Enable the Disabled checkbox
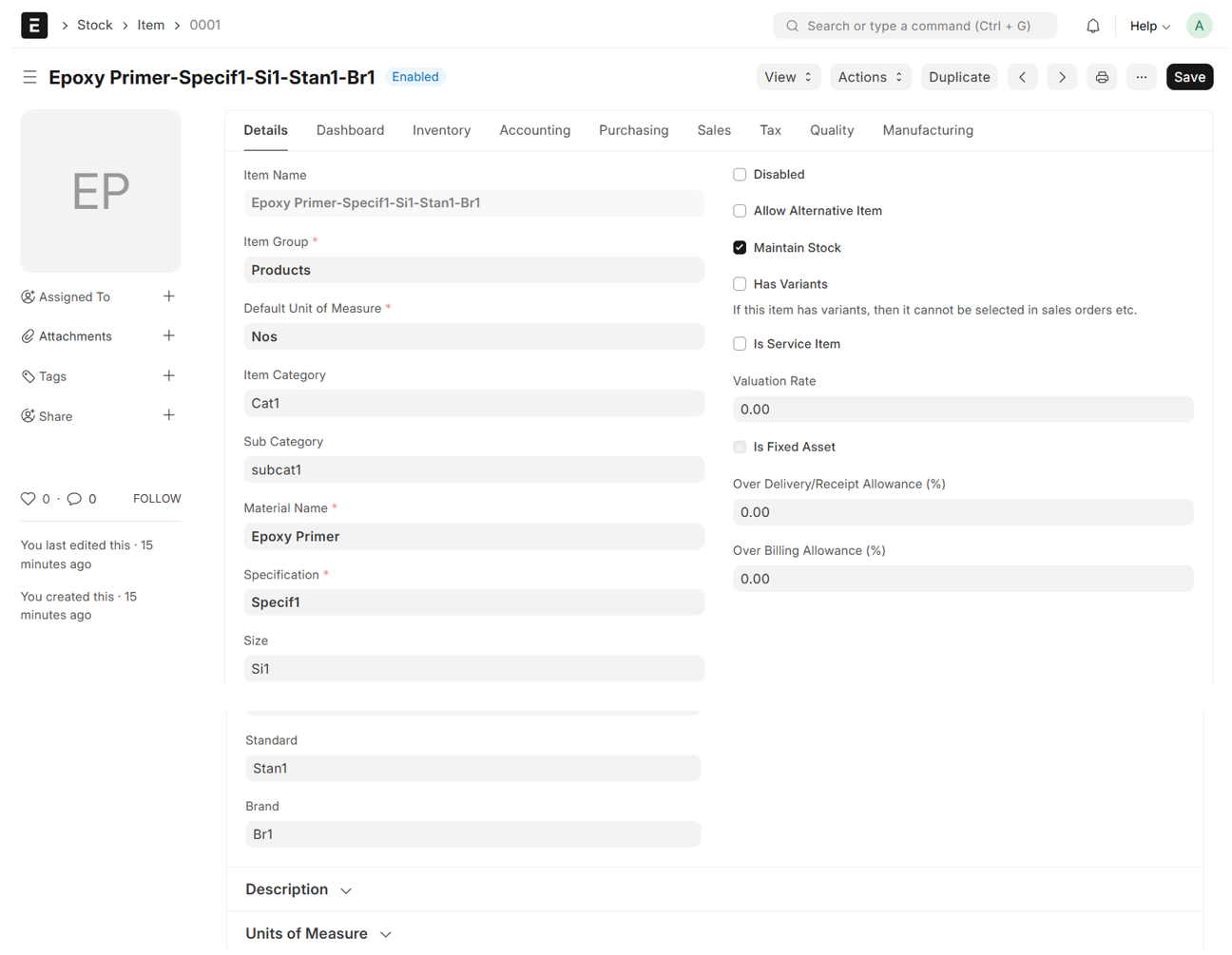Screen dimensions: 1232x955 tap(740, 175)
